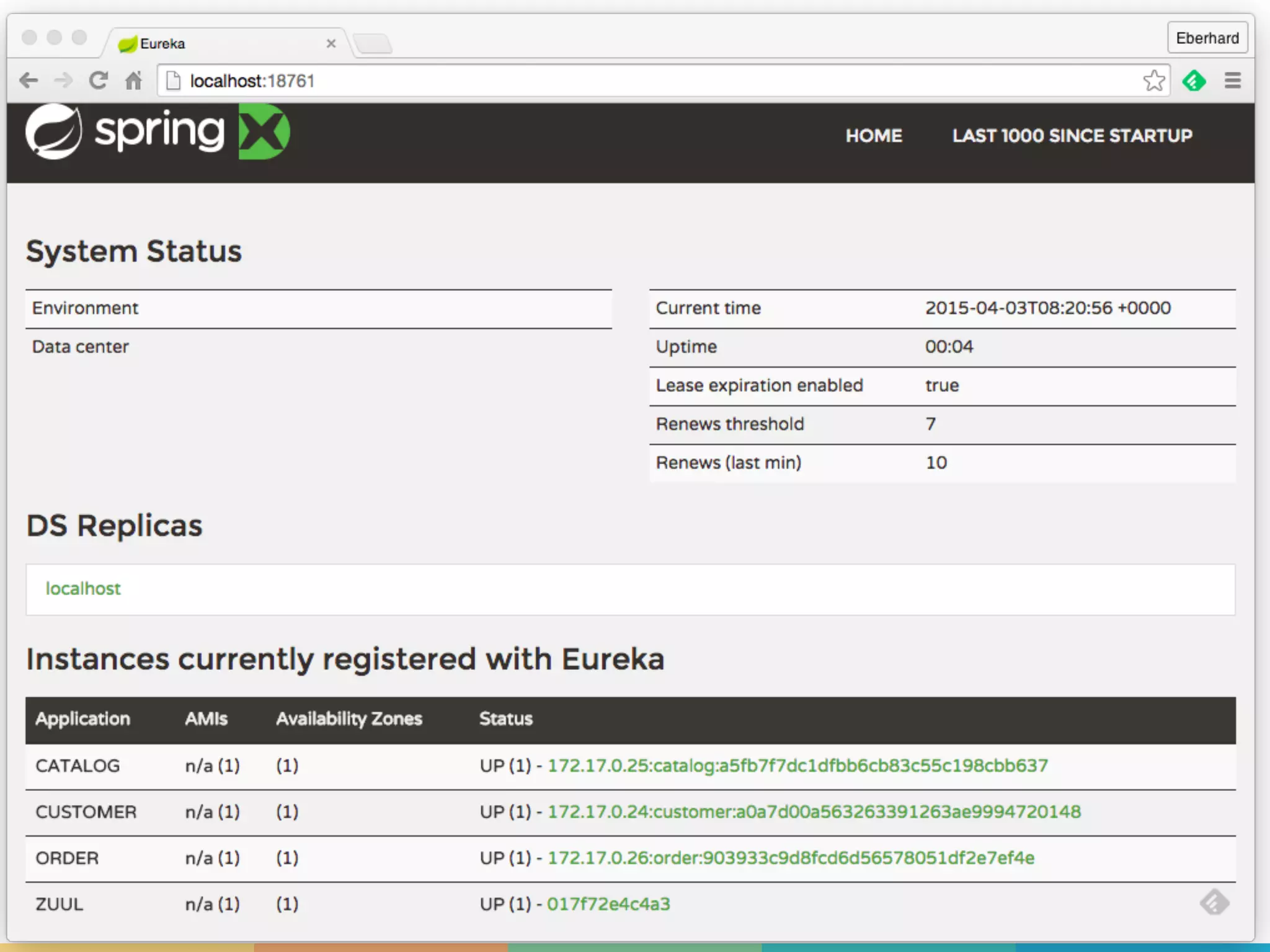The width and height of the screenshot is (1270, 952).
Task: Click the green Feedly extension icon
Action: tap(1194, 81)
